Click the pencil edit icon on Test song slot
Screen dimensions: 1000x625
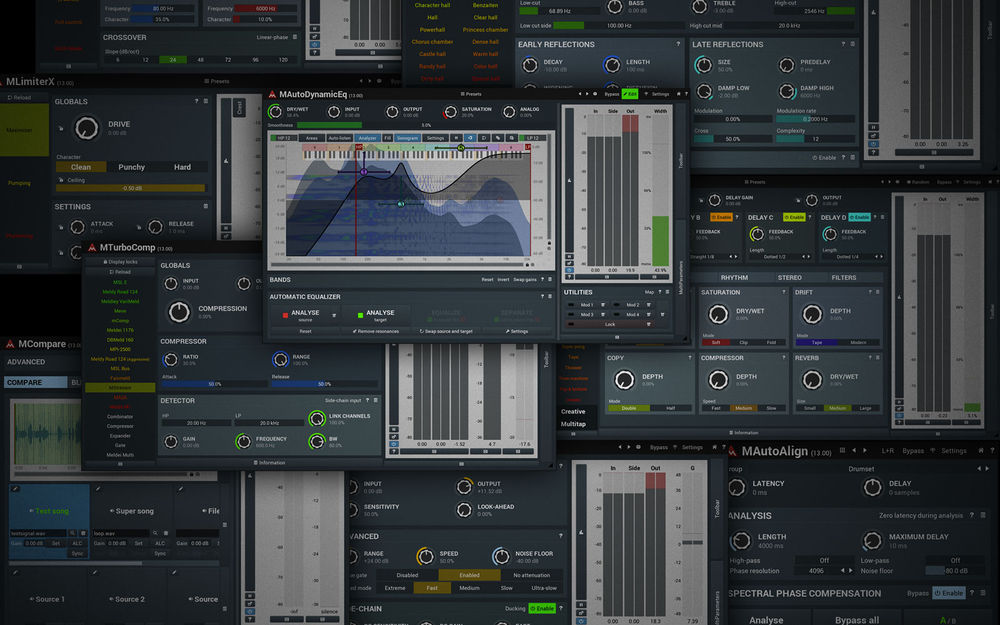click(15, 489)
